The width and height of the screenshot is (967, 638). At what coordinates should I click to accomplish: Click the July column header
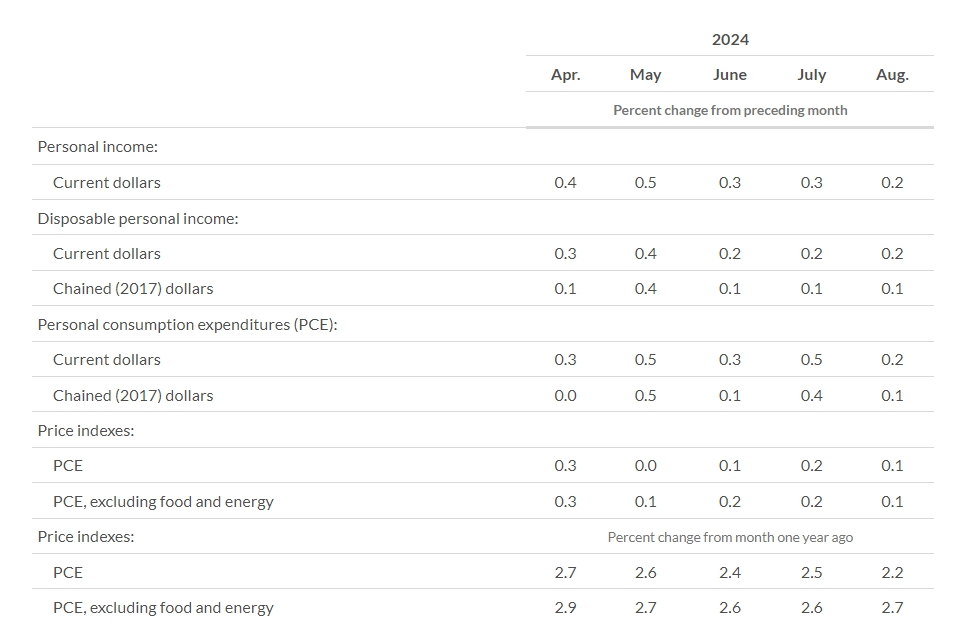pyautogui.click(x=811, y=75)
